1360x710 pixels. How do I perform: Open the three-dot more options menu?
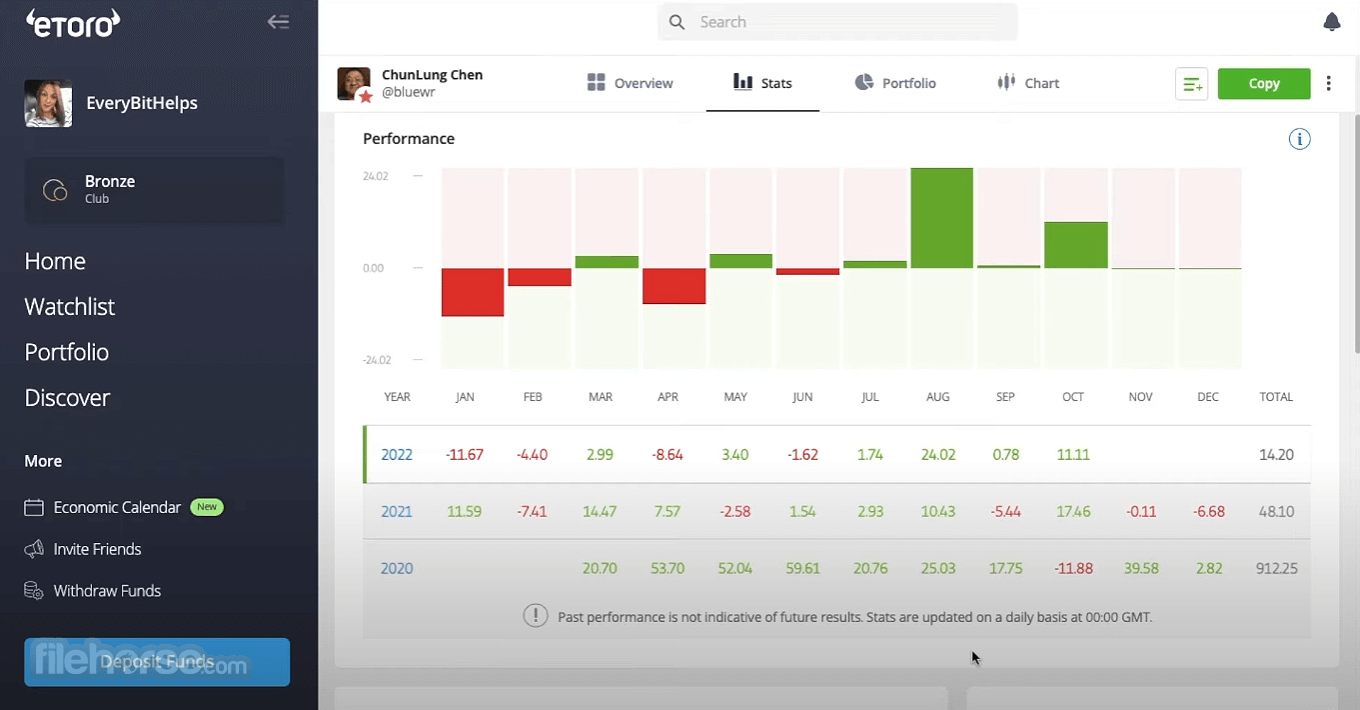(x=1328, y=84)
